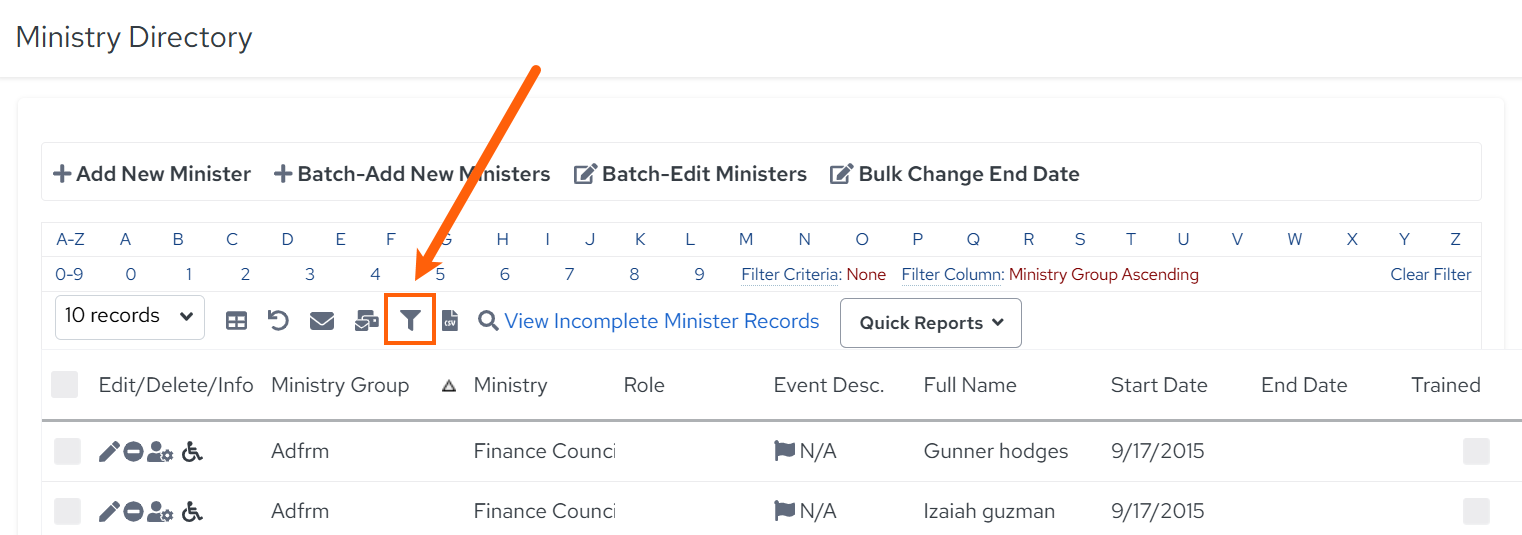Tick the select-all header checkbox
The width and height of the screenshot is (1522, 535).
pos(65,384)
